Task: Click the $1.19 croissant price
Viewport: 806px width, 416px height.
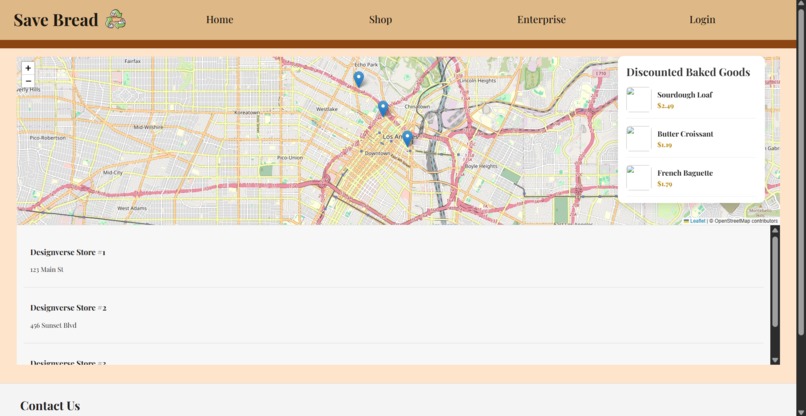Action: click(x=665, y=145)
